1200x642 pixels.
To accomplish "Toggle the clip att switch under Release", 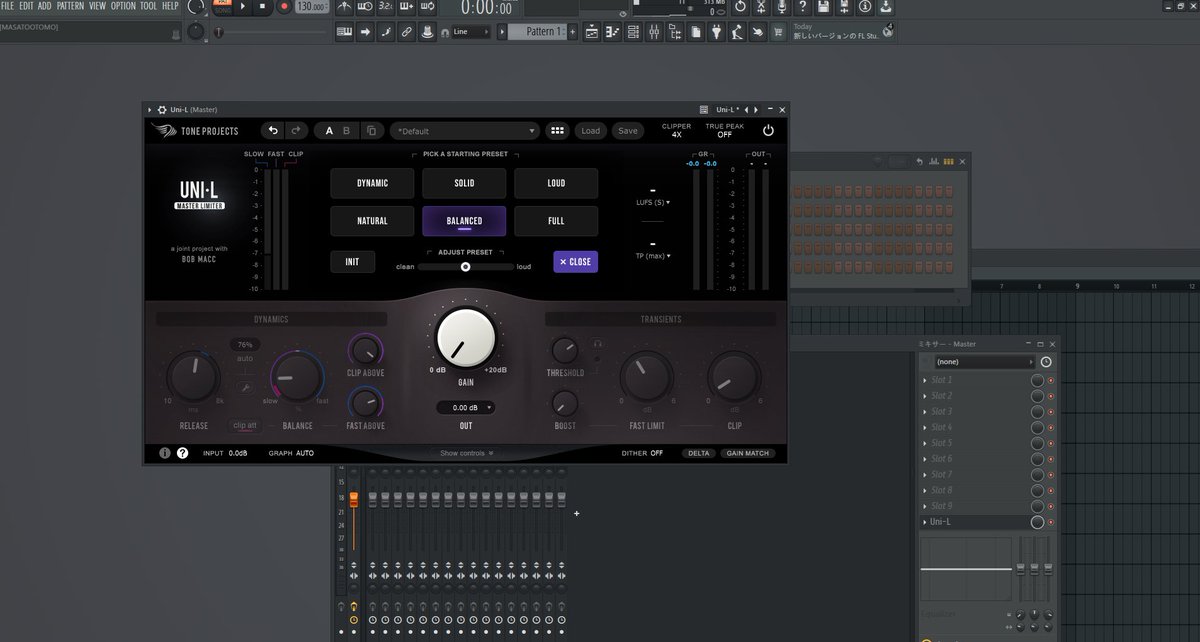I will click(245, 426).
